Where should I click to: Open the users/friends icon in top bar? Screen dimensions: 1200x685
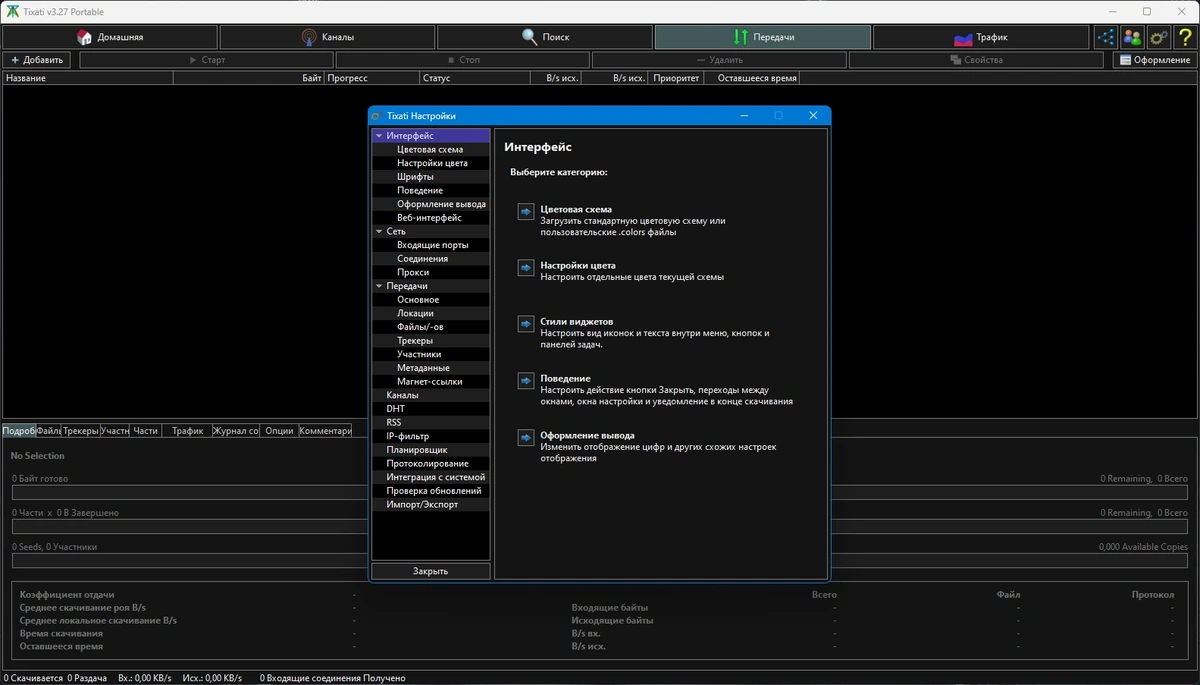(1132, 37)
